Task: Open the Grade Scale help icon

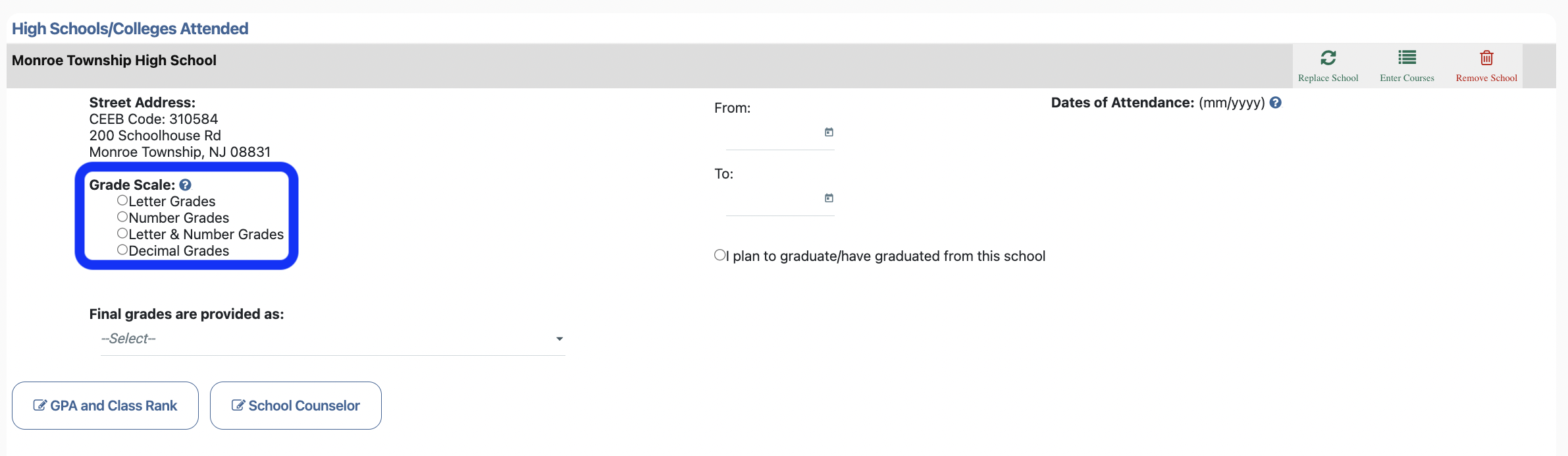Action: pyautogui.click(x=184, y=185)
